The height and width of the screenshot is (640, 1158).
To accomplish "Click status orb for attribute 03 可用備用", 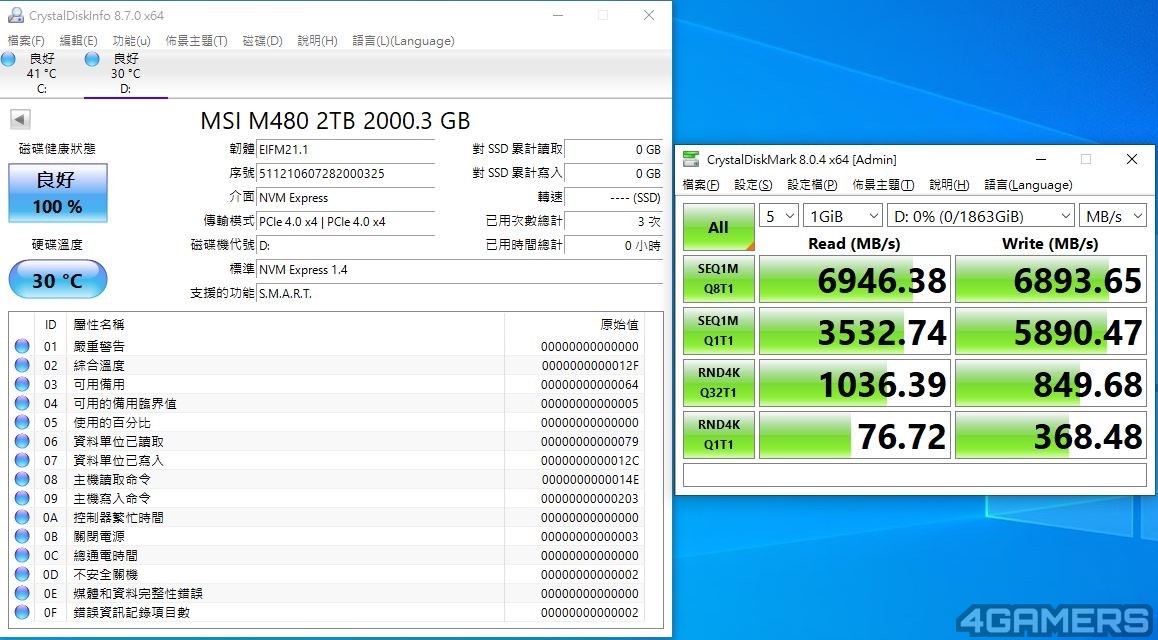I will click(x=22, y=385).
